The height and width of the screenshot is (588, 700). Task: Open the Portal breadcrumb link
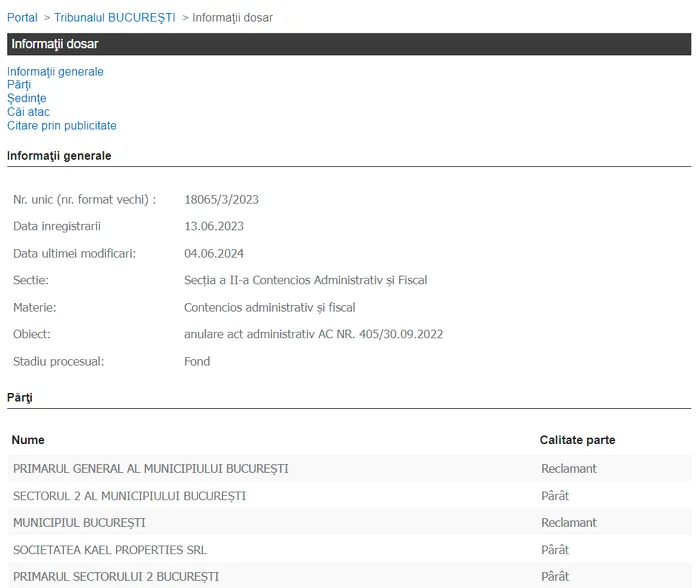click(22, 17)
